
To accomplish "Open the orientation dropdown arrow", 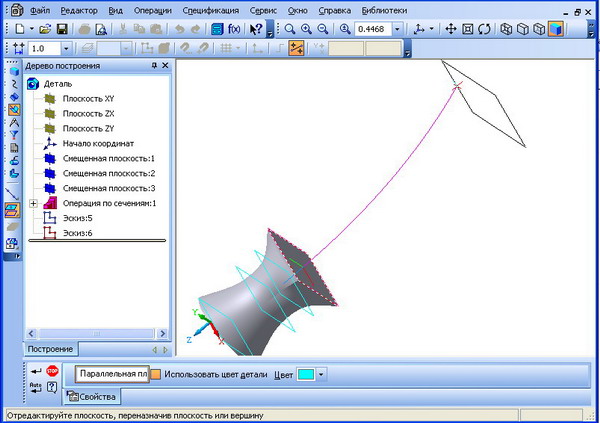I will click(x=432, y=29).
